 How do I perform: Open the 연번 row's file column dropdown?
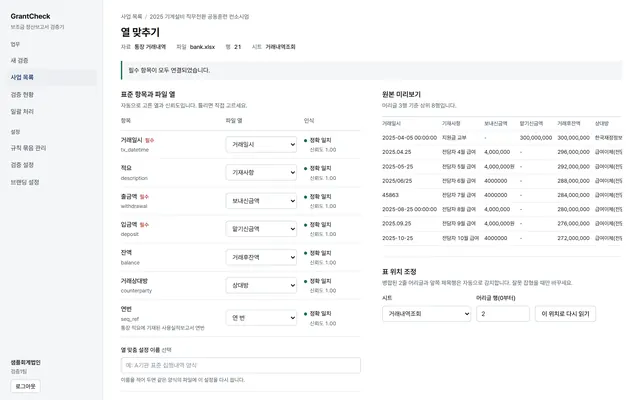pos(261,318)
